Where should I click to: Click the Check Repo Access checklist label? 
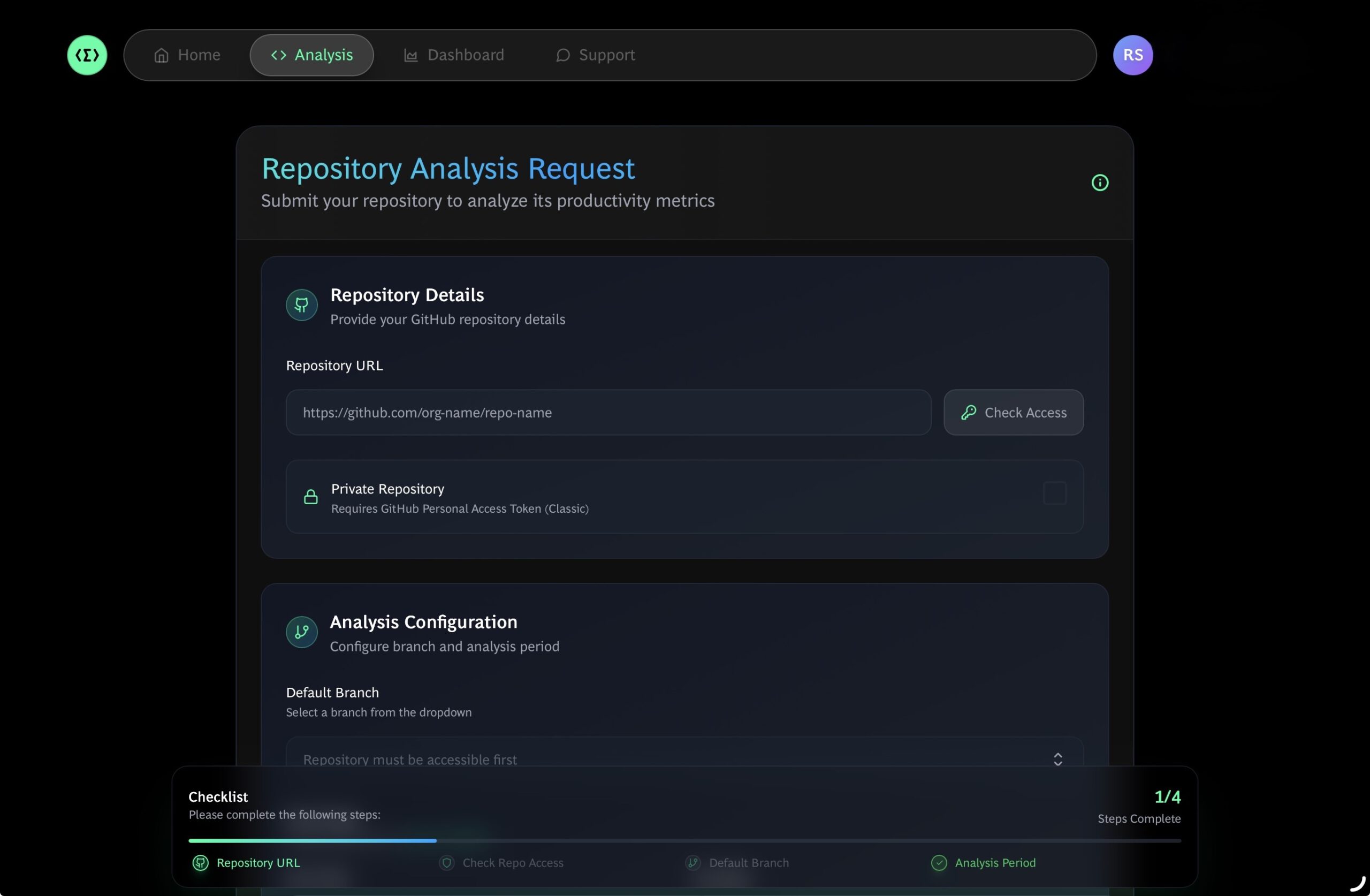point(513,862)
